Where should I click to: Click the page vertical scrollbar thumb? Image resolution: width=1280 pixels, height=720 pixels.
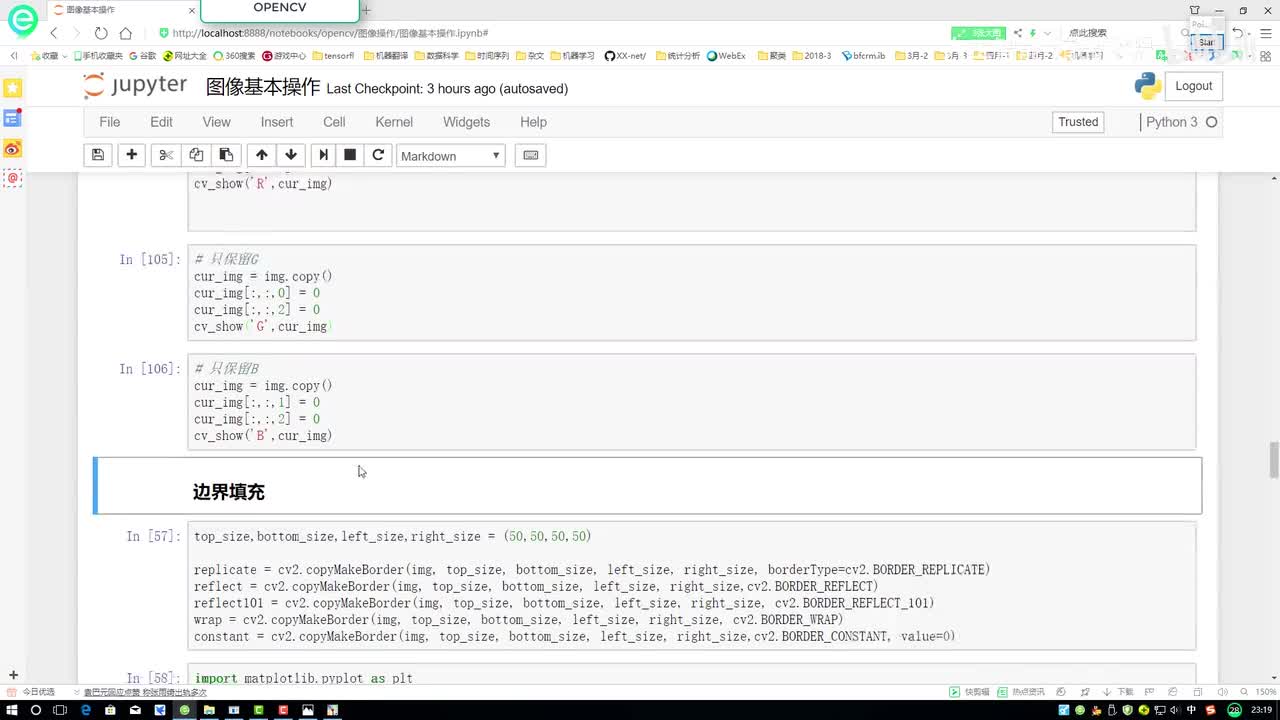pyautogui.click(x=1274, y=461)
